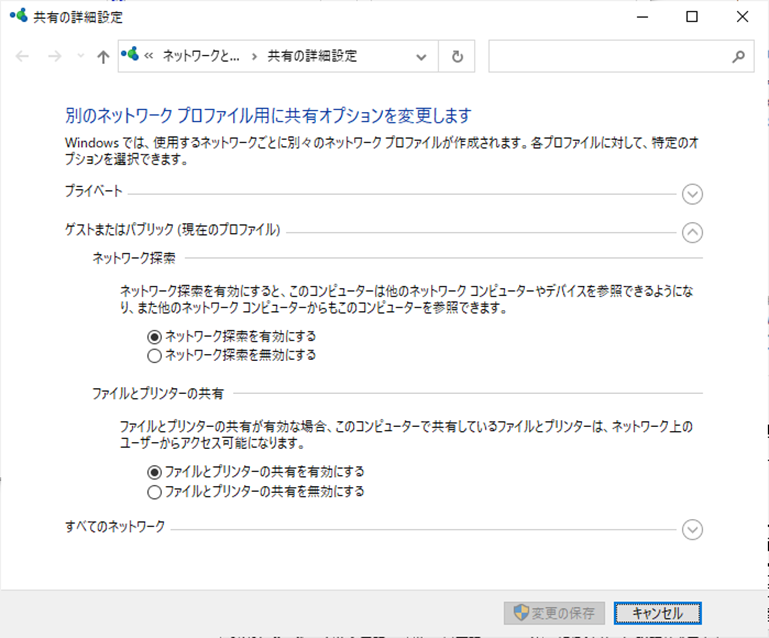
Task: Select ファイルとプリンターの共有を無効にする radio button
Action: [154, 492]
